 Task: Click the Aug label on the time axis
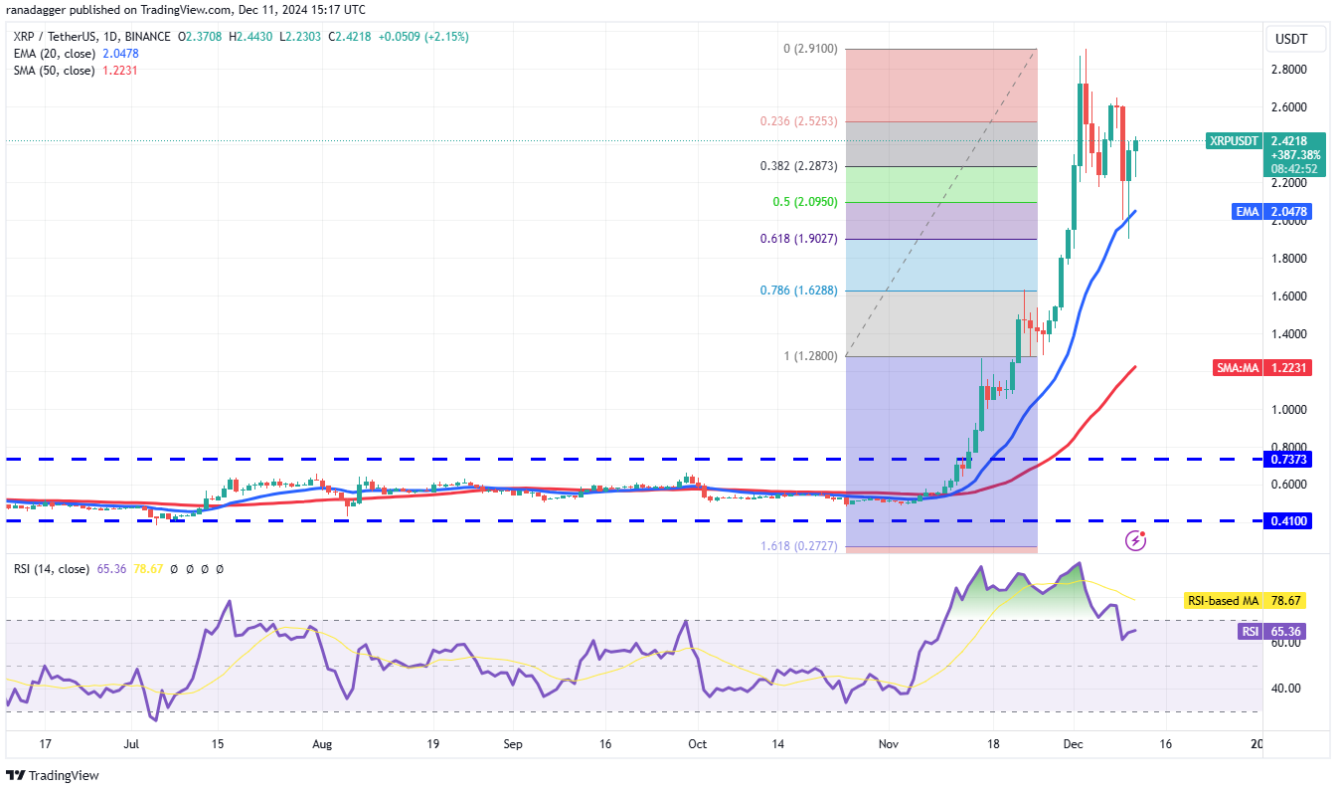tap(321, 745)
